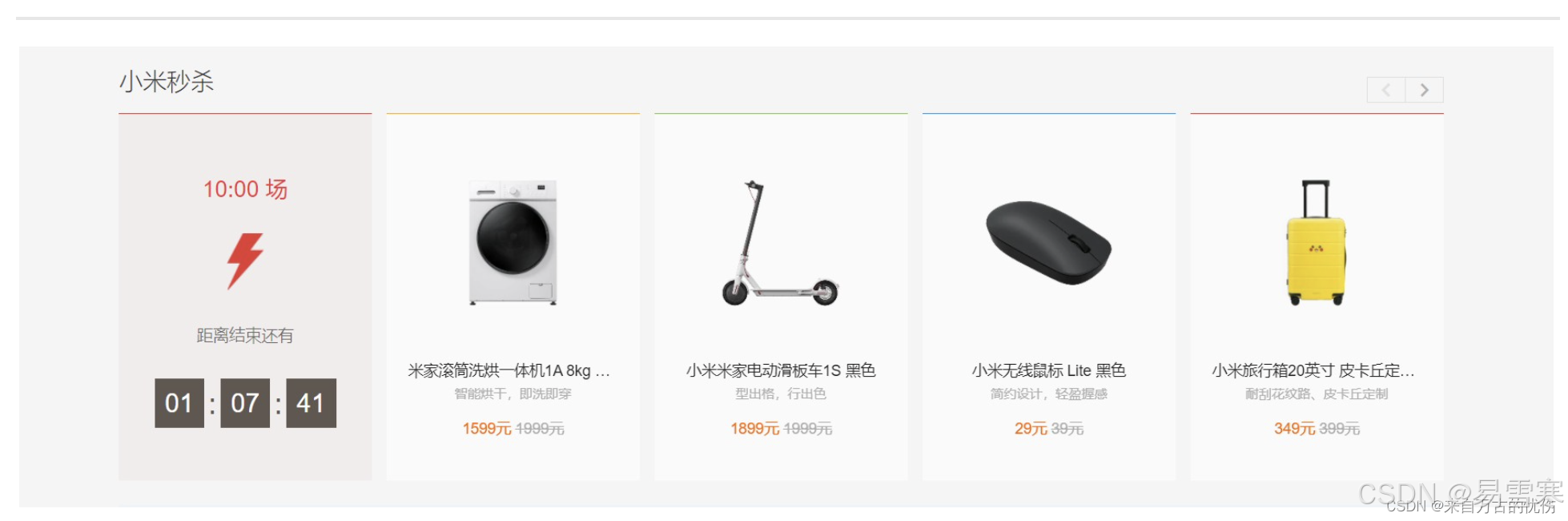Image resolution: width=1568 pixels, height=521 pixels.
Task: Show next flash-sale items with right arrow
Action: coord(1425,90)
